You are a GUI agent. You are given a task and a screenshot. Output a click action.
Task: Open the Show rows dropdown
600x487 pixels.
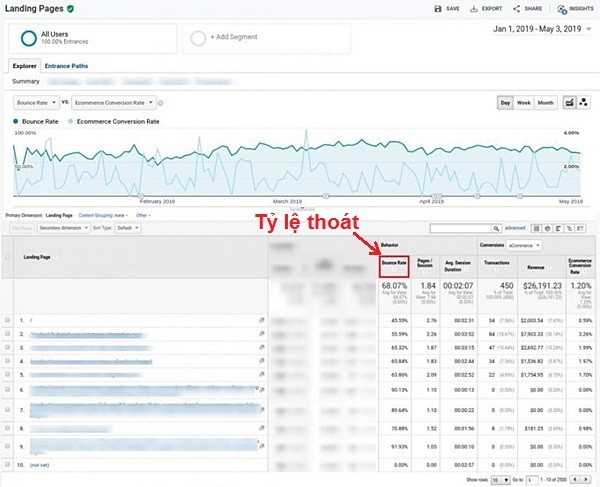click(x=501, y=480)
